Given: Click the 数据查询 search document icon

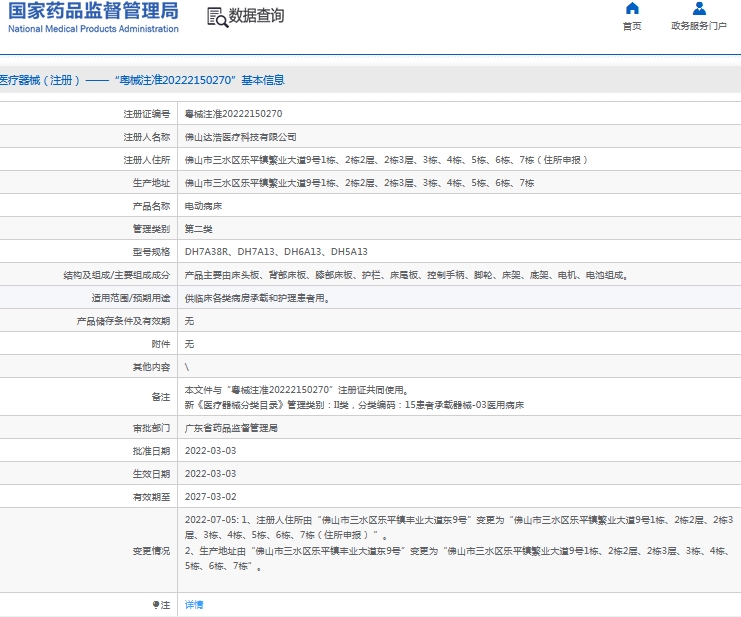Looking at the screenshot, I should coord(217,17).
